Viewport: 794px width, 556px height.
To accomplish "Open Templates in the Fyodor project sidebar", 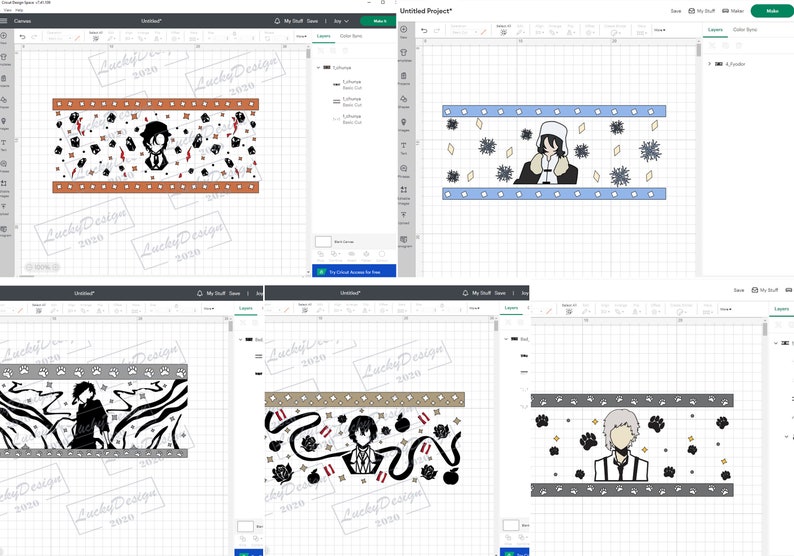I will [x=404, y=53].
